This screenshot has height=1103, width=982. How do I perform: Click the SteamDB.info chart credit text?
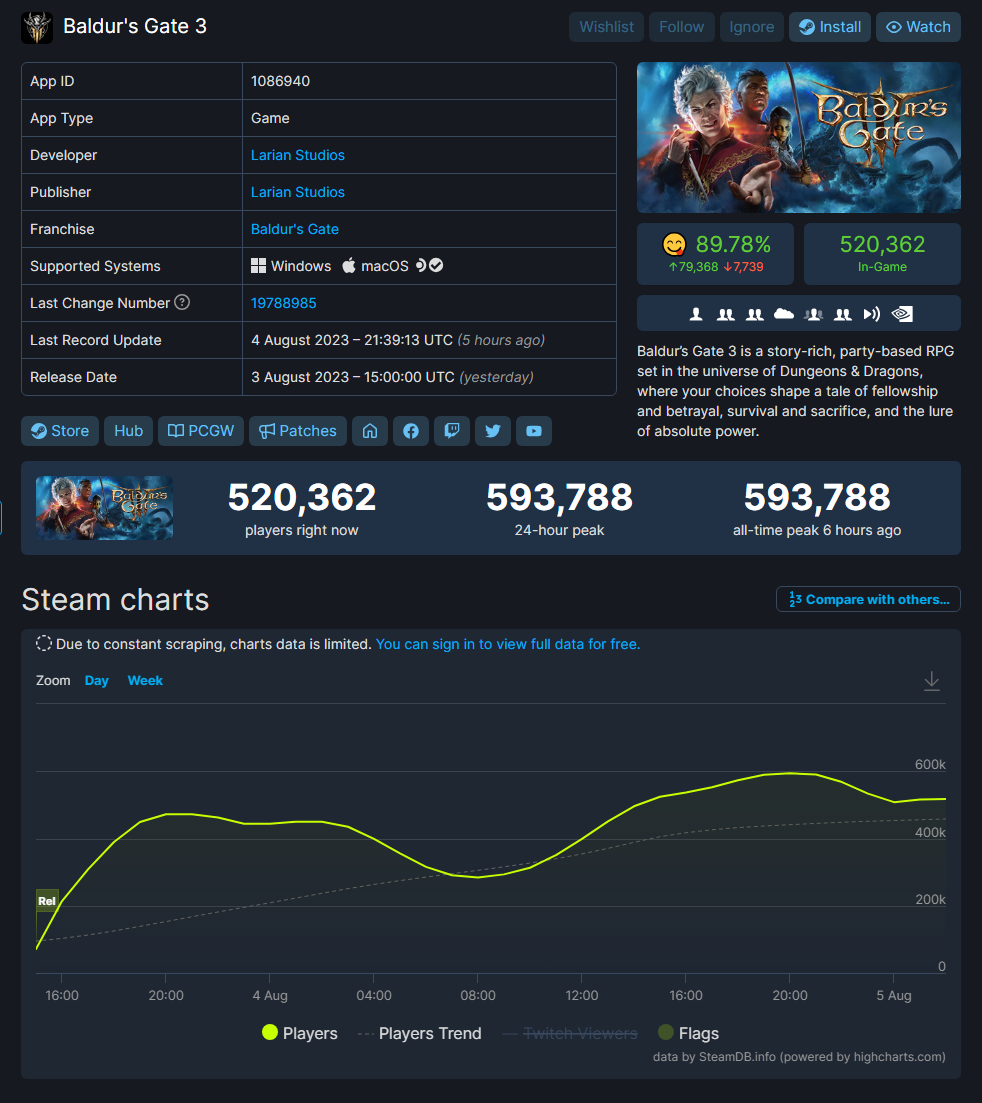coord(799,1057)
